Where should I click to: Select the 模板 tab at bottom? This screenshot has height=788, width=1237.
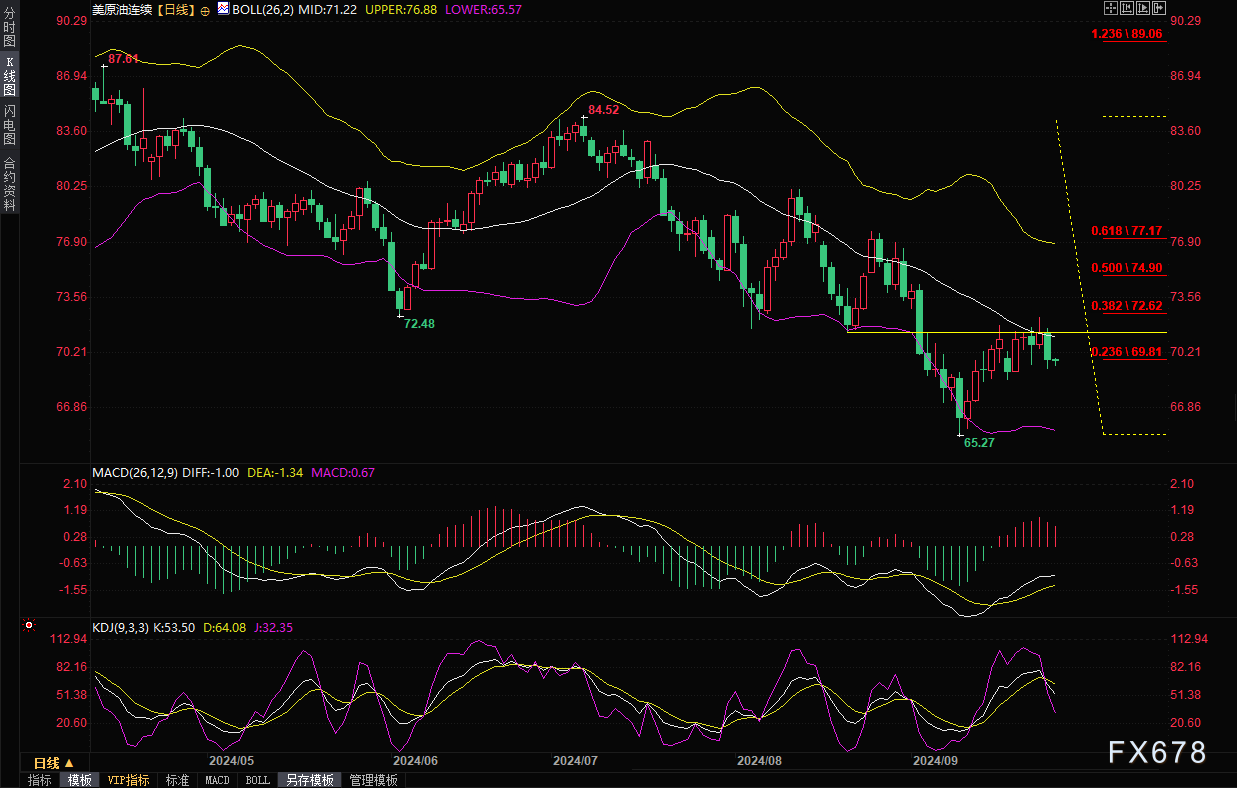pos(79,780)
